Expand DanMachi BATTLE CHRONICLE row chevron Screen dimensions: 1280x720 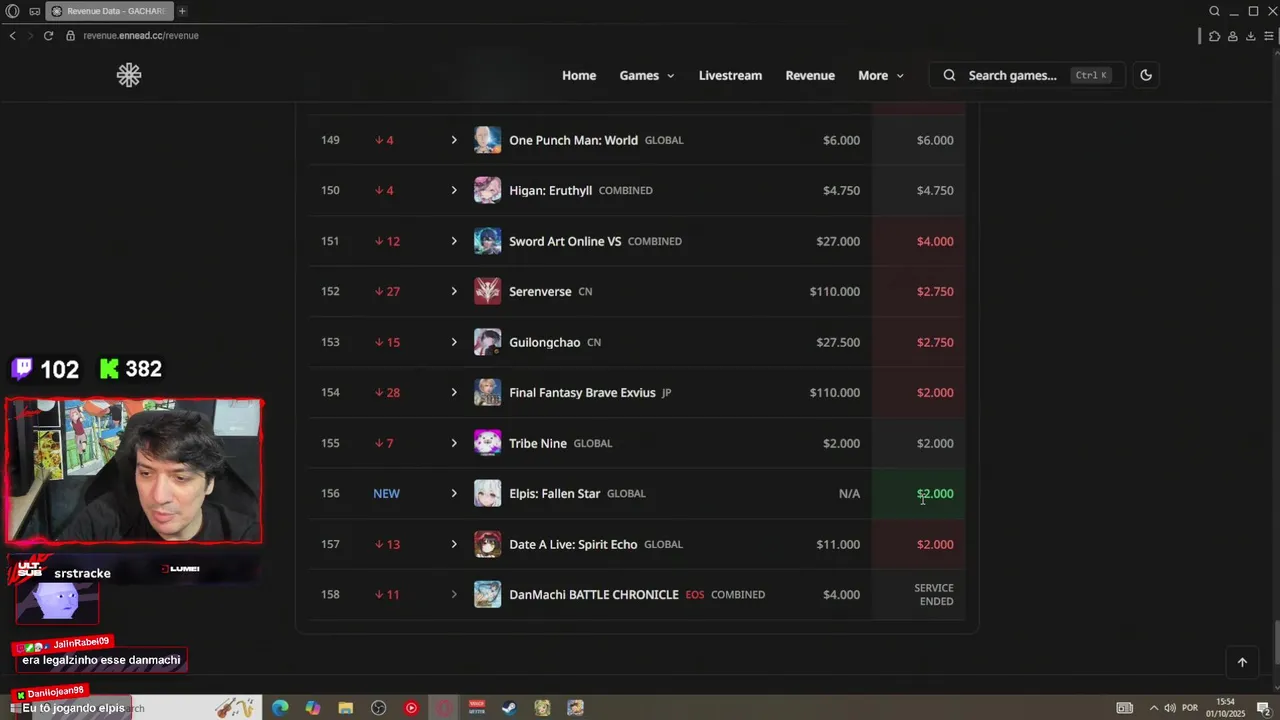(x=453, y=594)
